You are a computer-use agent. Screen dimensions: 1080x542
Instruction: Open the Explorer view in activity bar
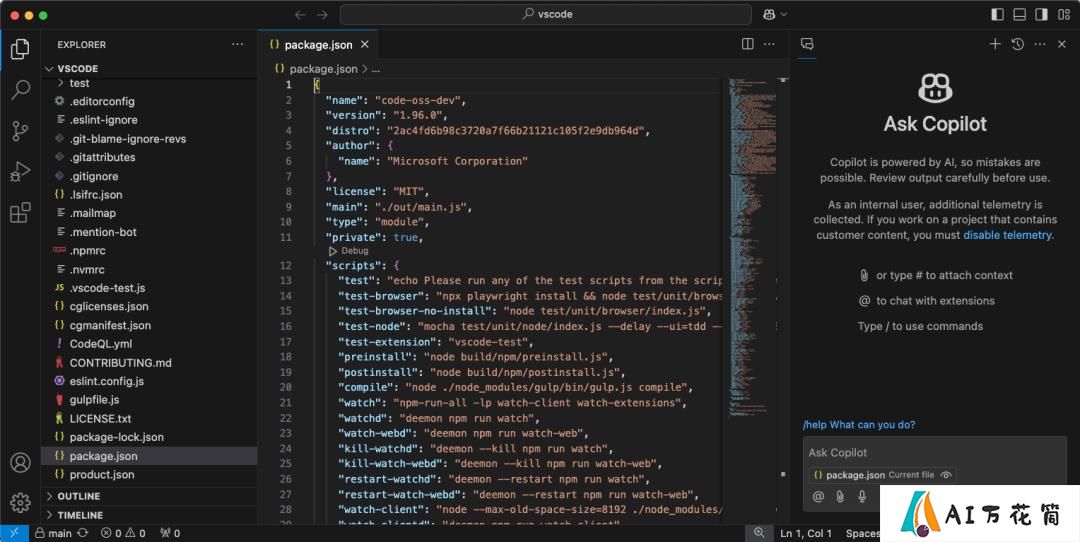(20, 49)
